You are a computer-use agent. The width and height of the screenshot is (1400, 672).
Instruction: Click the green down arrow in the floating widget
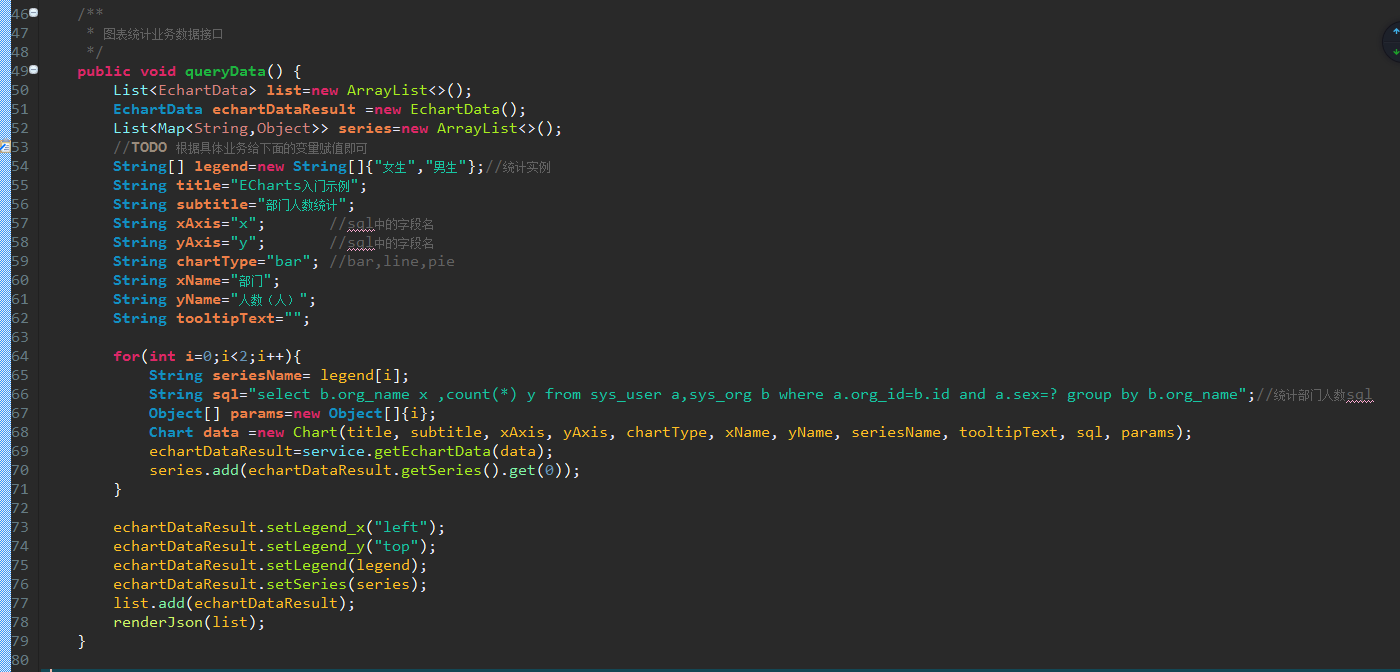pos(1396,51)
